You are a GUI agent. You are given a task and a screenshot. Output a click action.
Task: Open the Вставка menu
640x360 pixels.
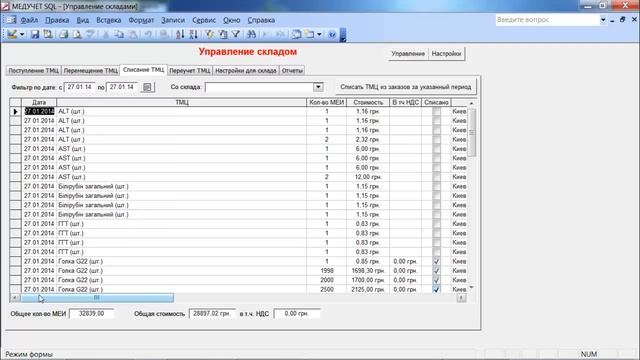(x=109, y=20)
